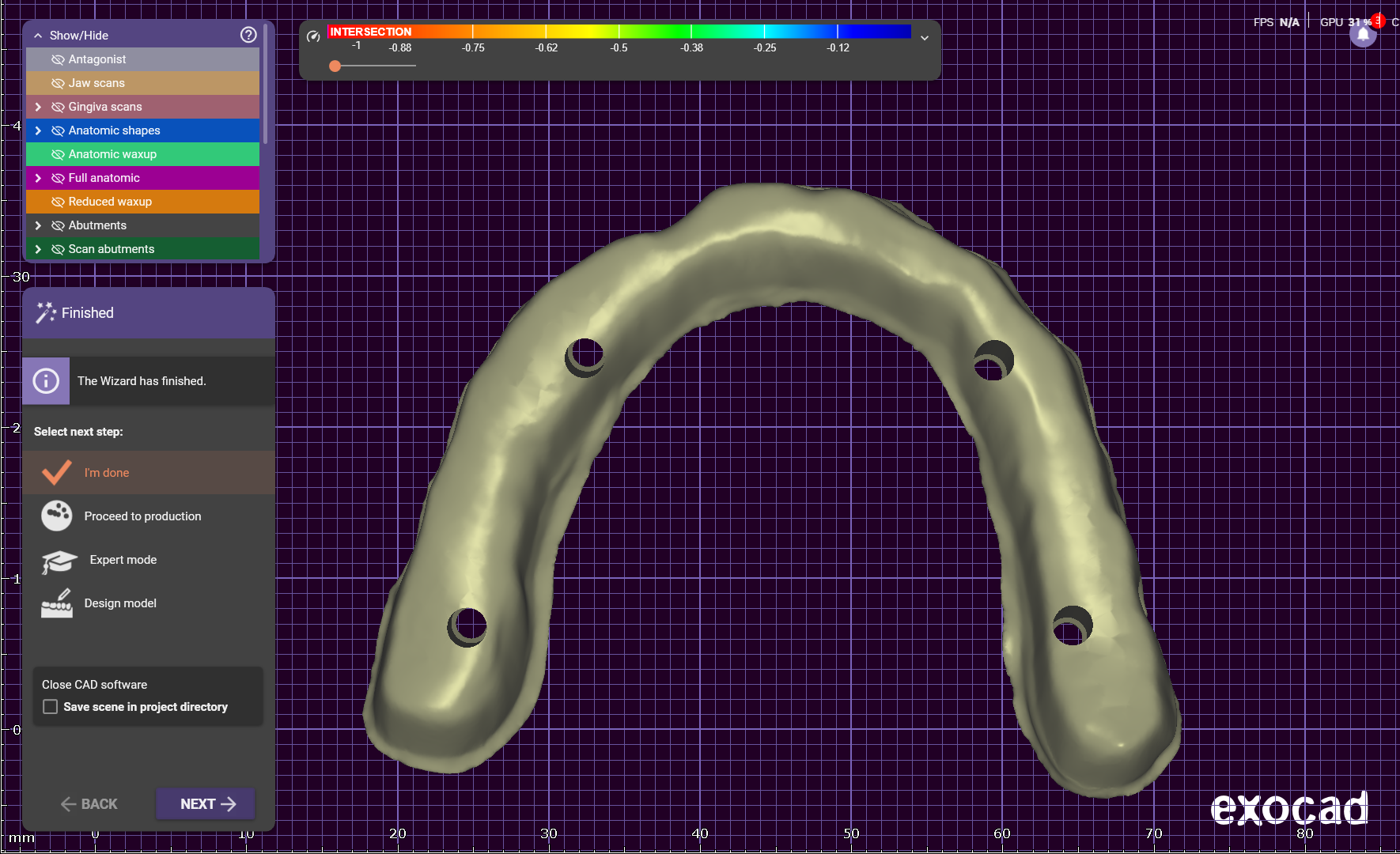Image resolution: width=1400 pixels, height=854 pixels.
Task: Click the speedometer icon beside the intersection scale
Action: 313,36
